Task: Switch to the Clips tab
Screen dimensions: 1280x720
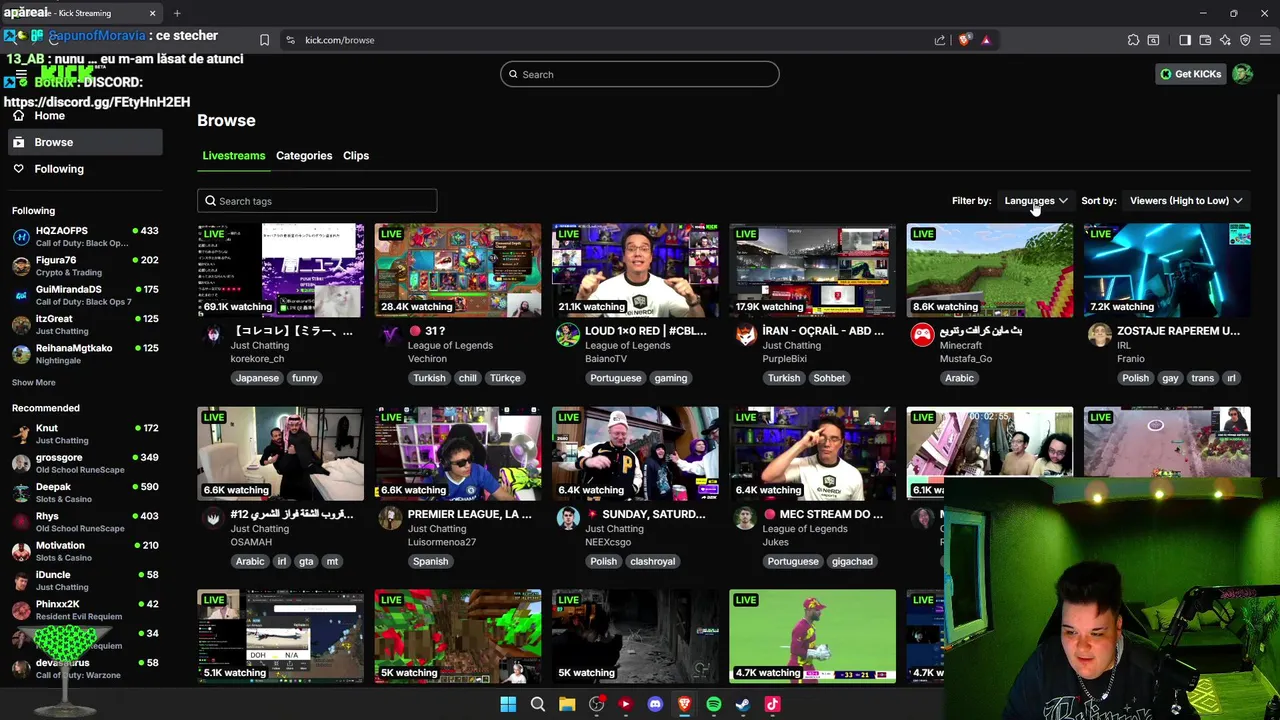Action: [x=356, y=156]
